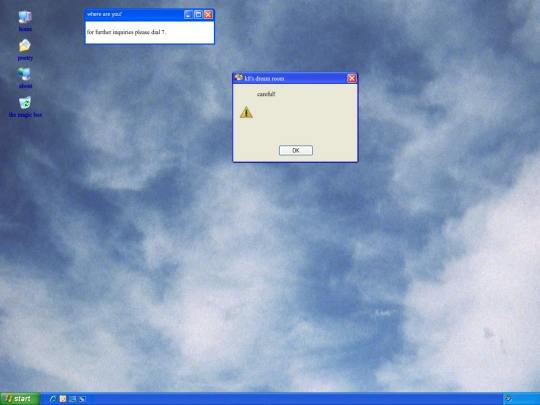Image resolution: width=540 pixels, height=405 pixels.
Task: Click the fourth quick launch icon with arrow
Action: point(82,399)
